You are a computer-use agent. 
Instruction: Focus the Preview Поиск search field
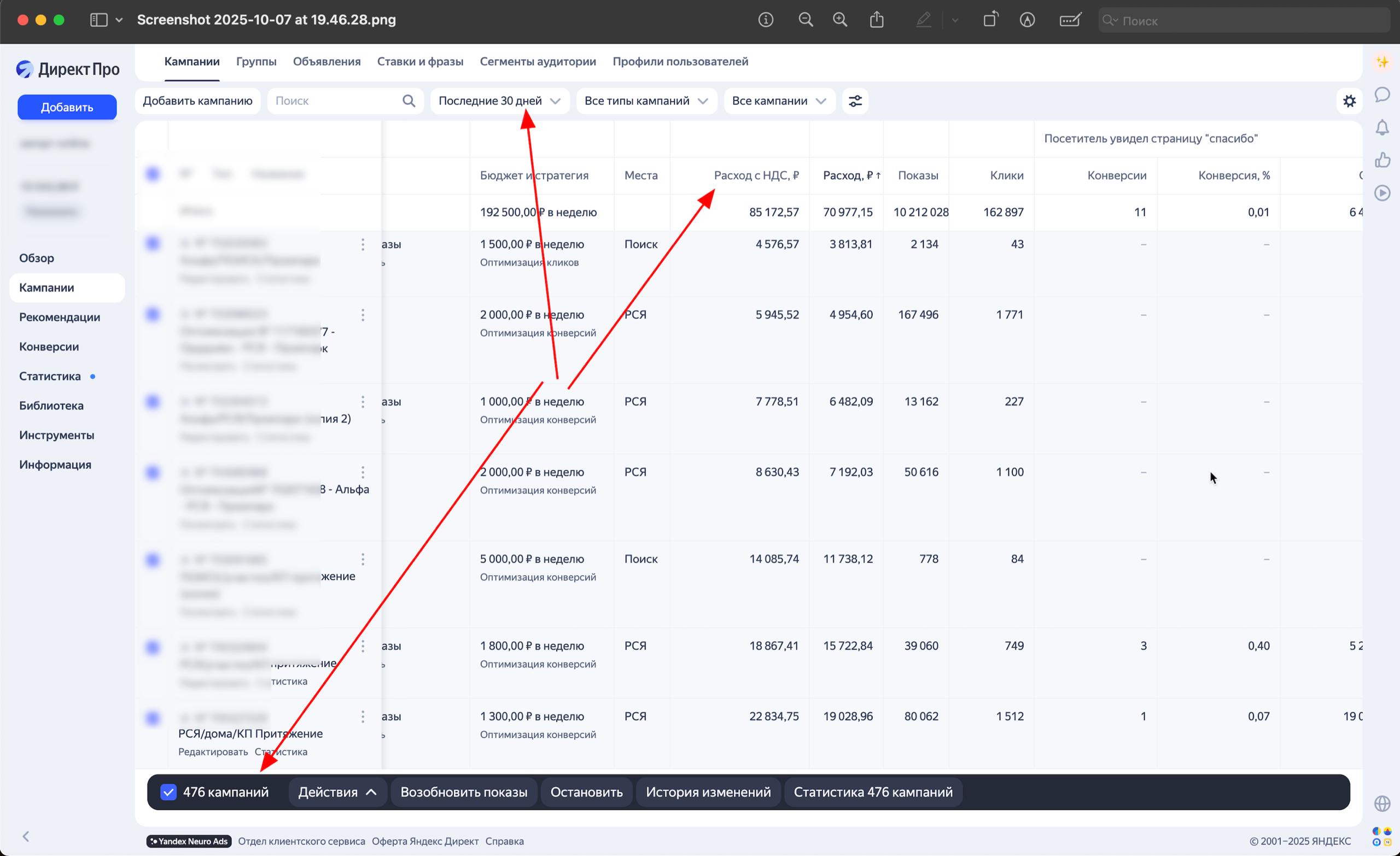(x=1244, y=20)
